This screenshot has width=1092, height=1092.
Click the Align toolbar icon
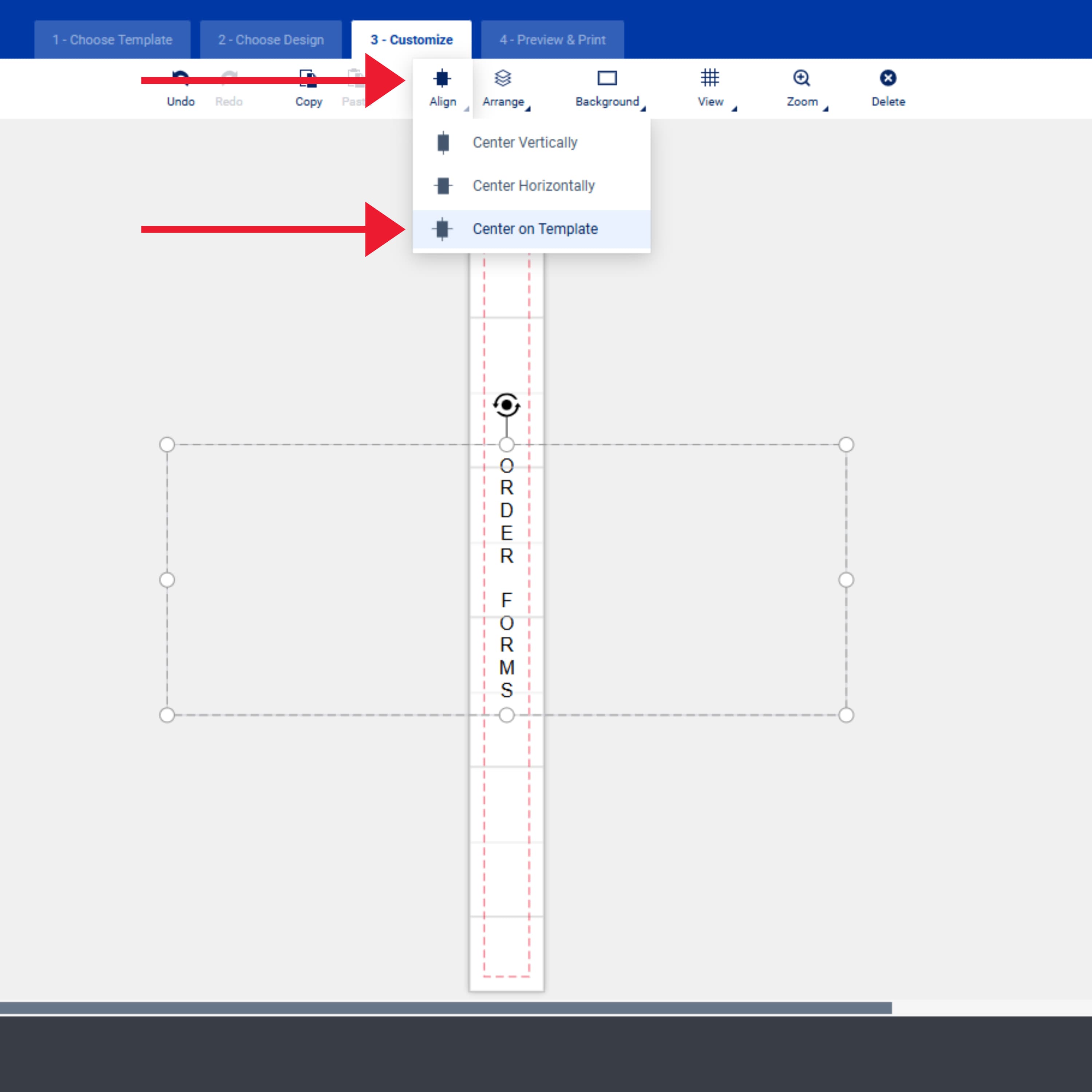click(x=442, y=78)
